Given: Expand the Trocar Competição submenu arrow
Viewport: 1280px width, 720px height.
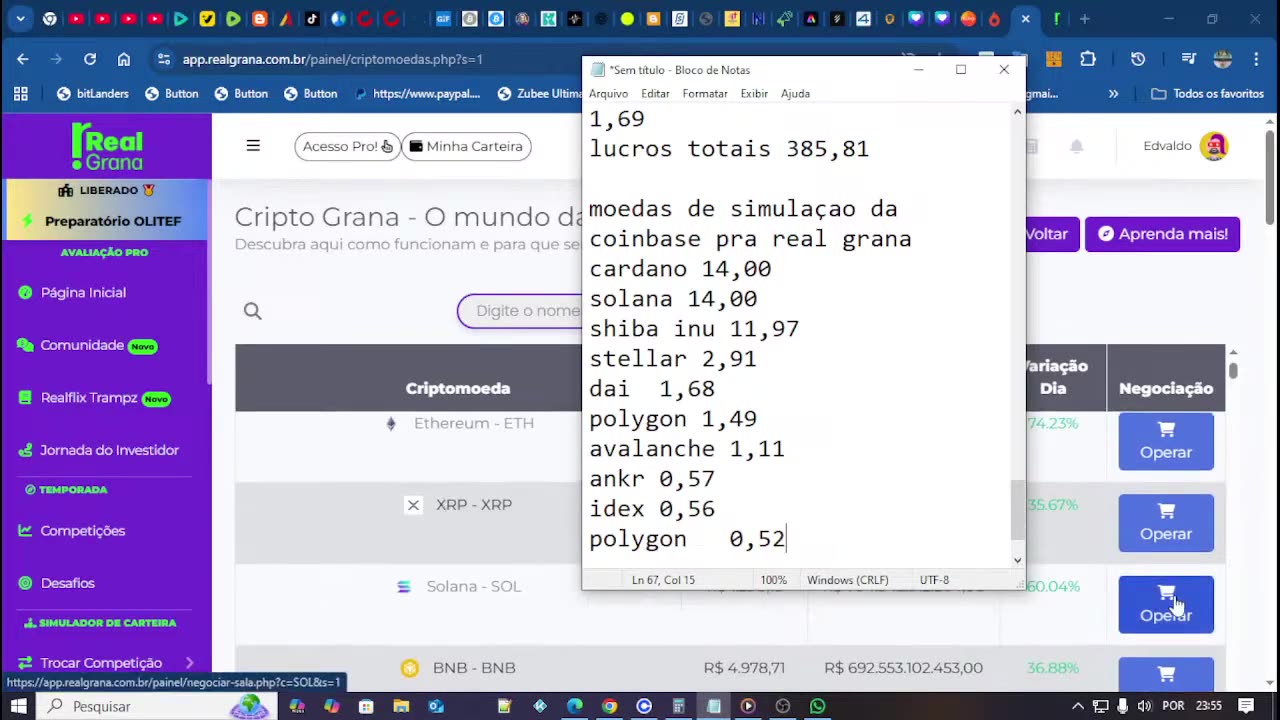Looking at the screenshot, I should [x=190, y=663].
